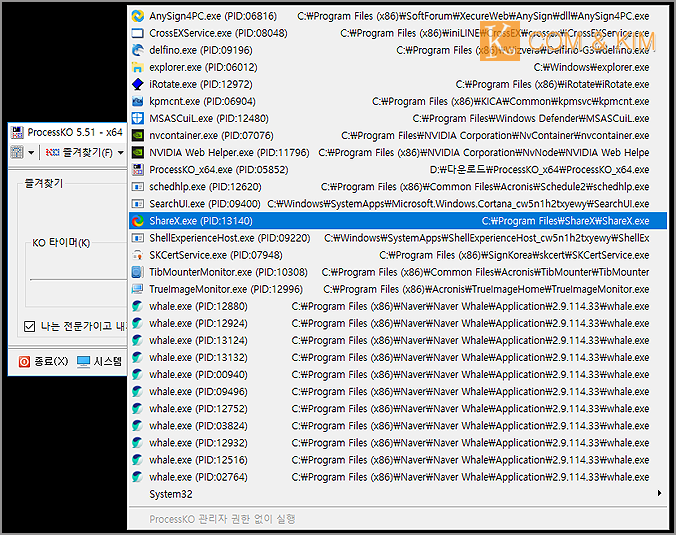This screenshot has width=676, height=535.
Task: Click the whale icon for PID:02764
Action: [x=138, y=477]
